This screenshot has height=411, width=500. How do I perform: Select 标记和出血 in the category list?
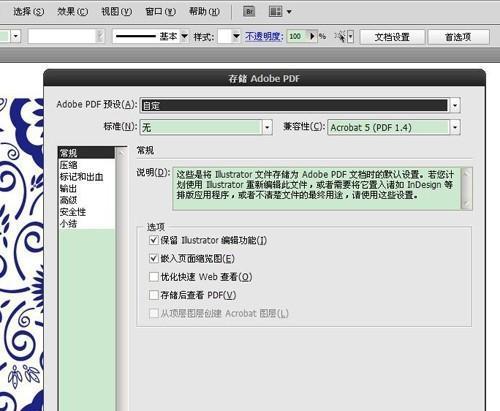point(86,177)
